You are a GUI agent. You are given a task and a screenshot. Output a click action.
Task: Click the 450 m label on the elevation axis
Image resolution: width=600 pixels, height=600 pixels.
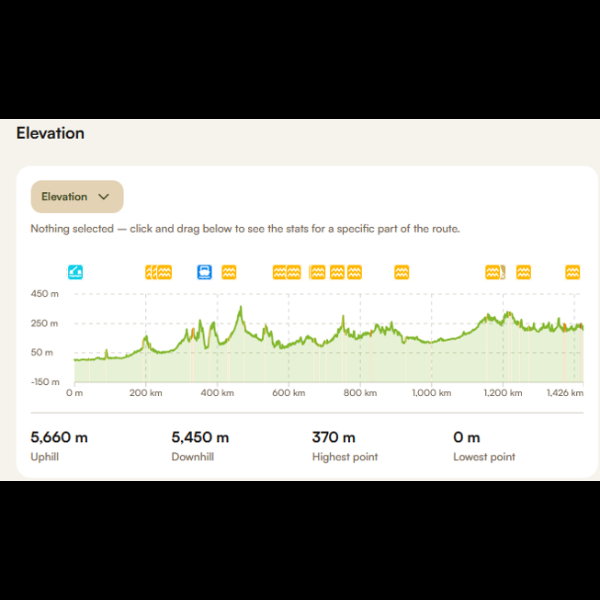coord(45,294)
